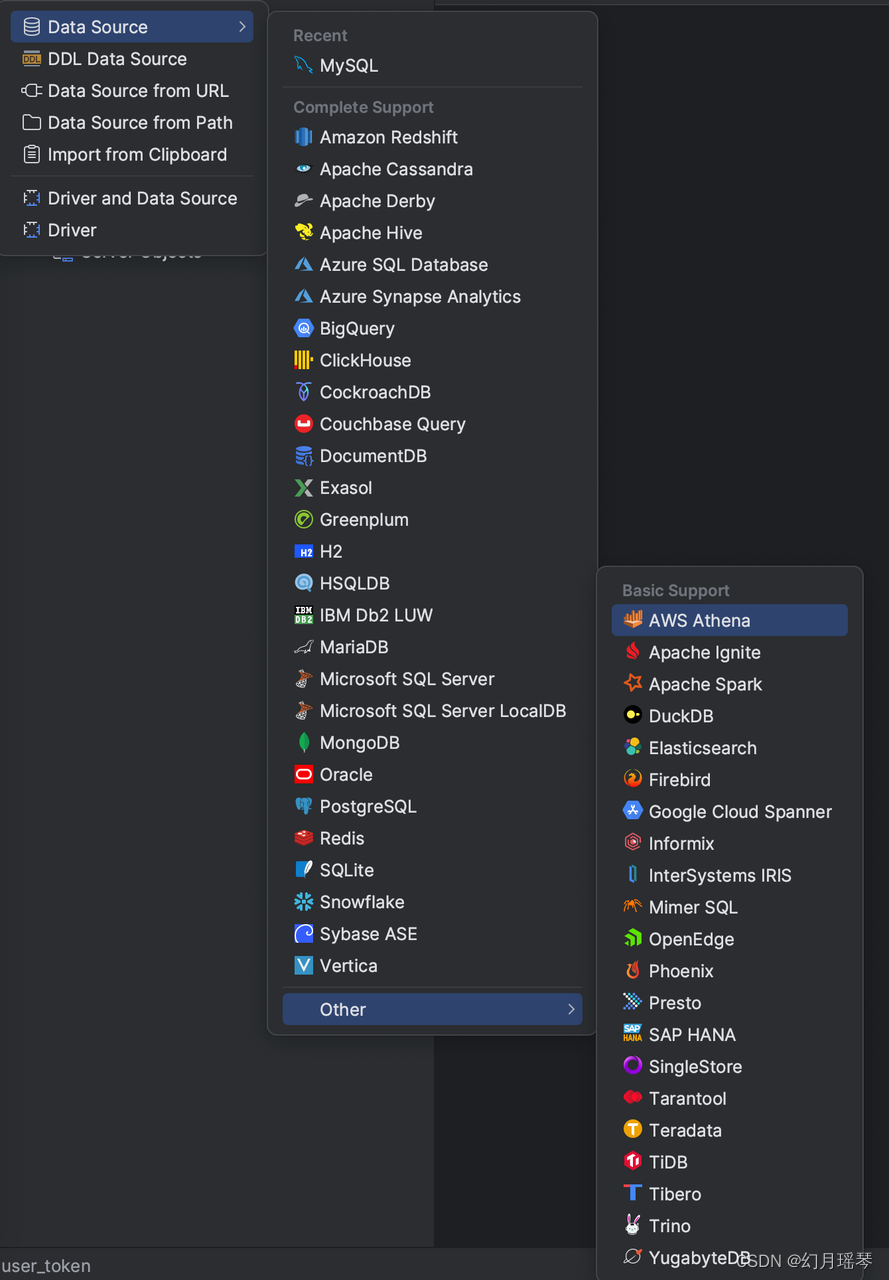Choose Data Source from URL
This screenshot has width=889, height=1280.
[x=132, y=91]
